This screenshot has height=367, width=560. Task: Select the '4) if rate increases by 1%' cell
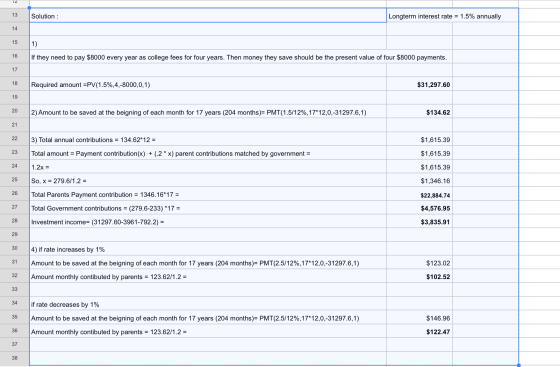[x=208, y=249]
